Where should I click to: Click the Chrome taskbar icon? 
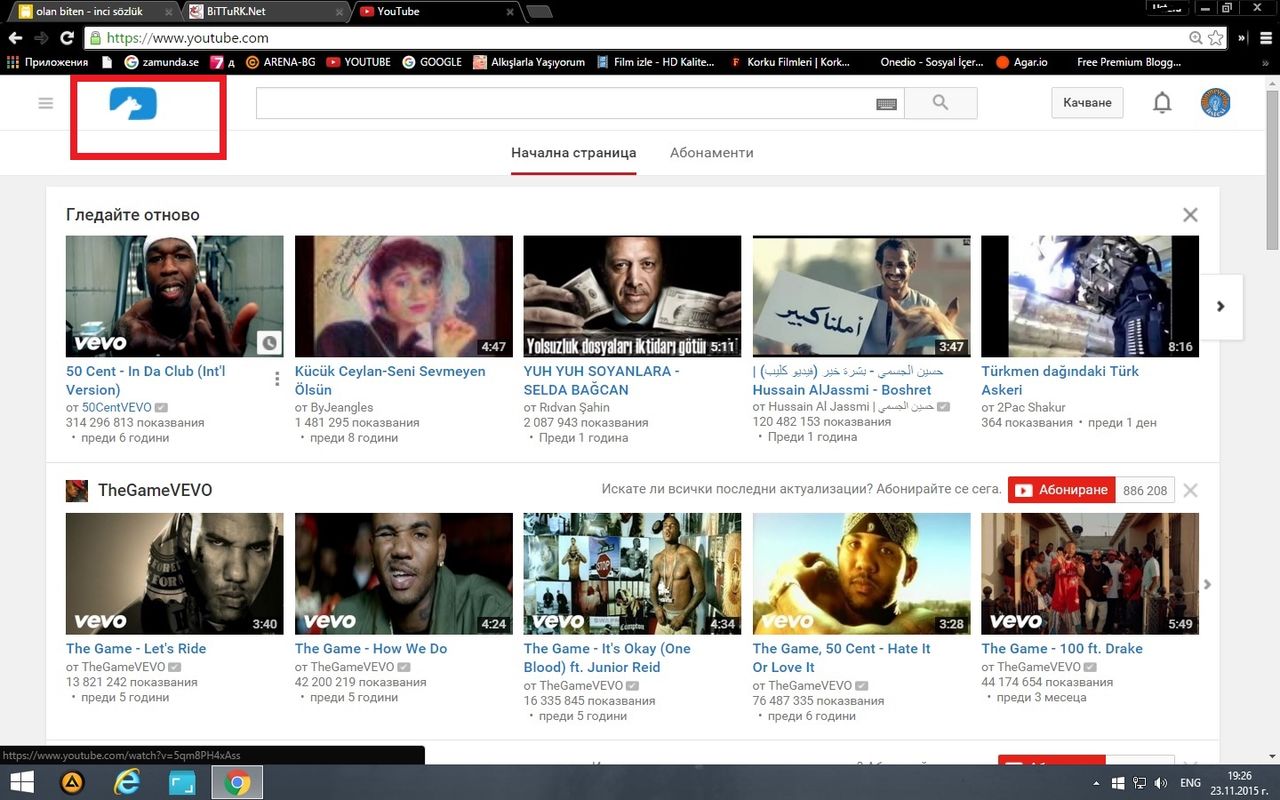[237, 782]
